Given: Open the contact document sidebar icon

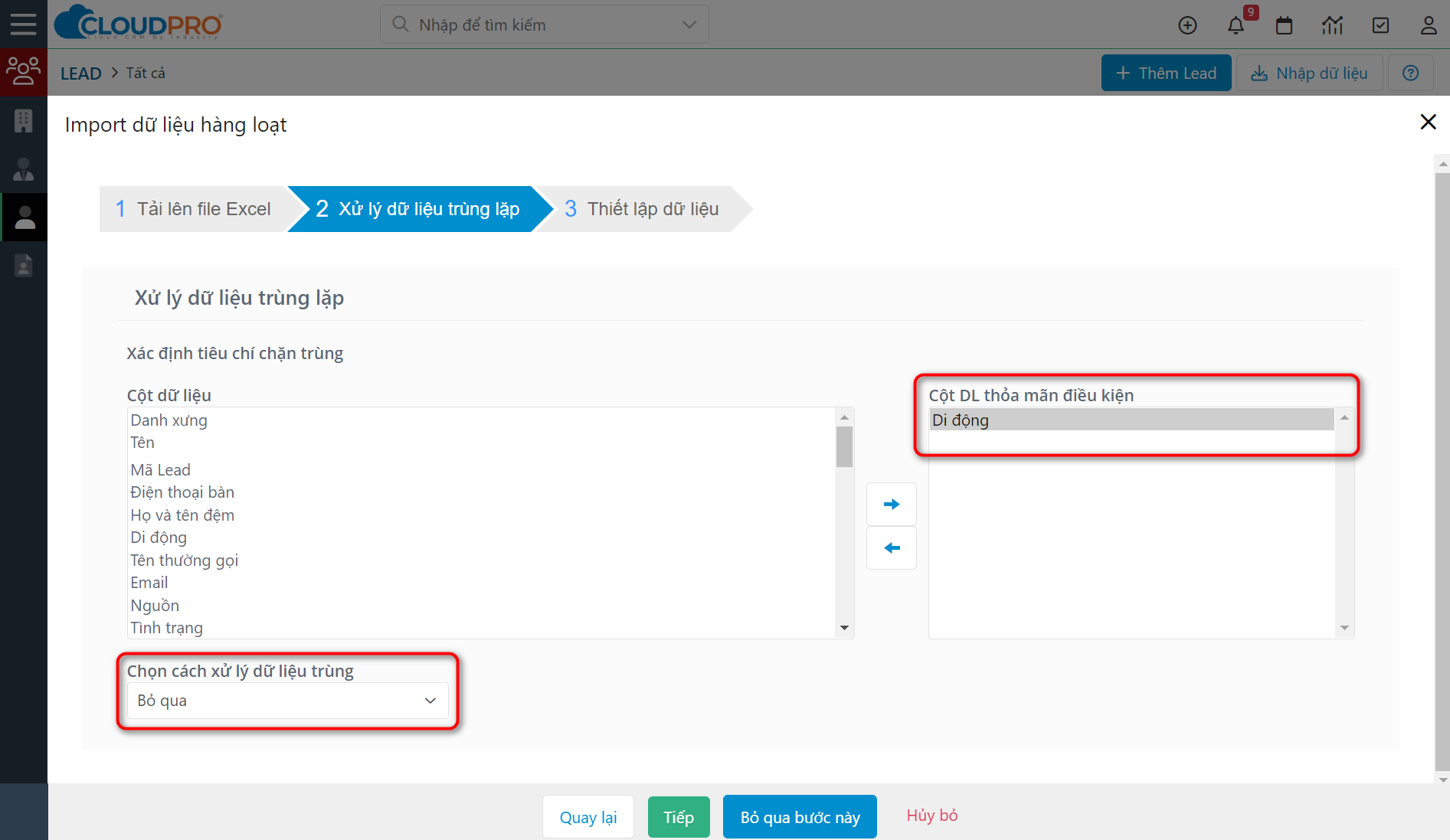Looking at the screenshot, I should coord(24,266).
